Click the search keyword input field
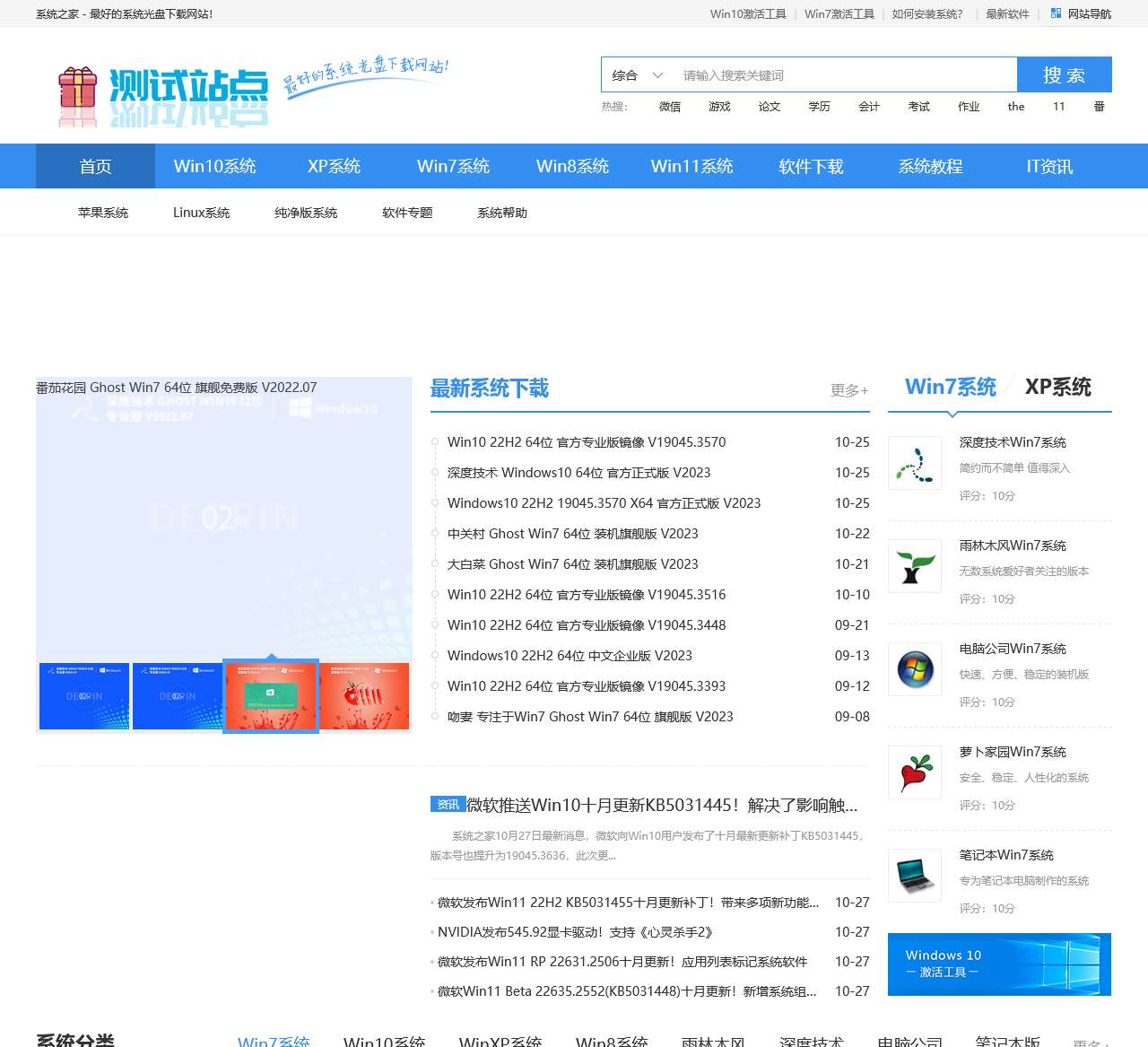This screenshot has width=1148, height=1047. 845,75
